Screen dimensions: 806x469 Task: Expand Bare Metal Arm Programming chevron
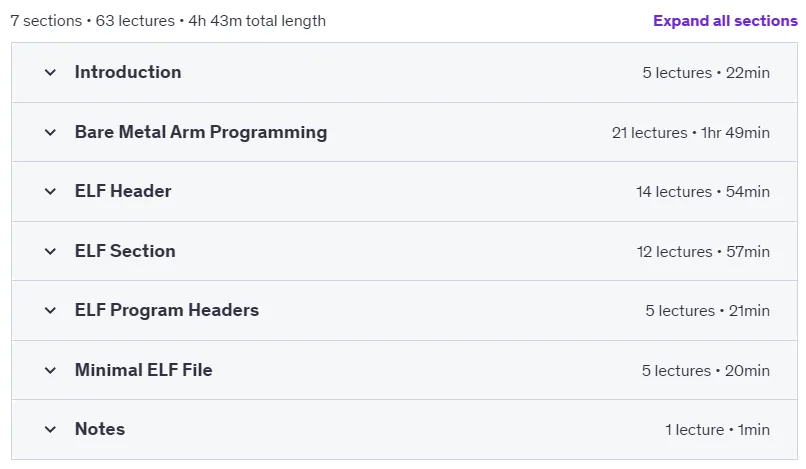point(50,133)
